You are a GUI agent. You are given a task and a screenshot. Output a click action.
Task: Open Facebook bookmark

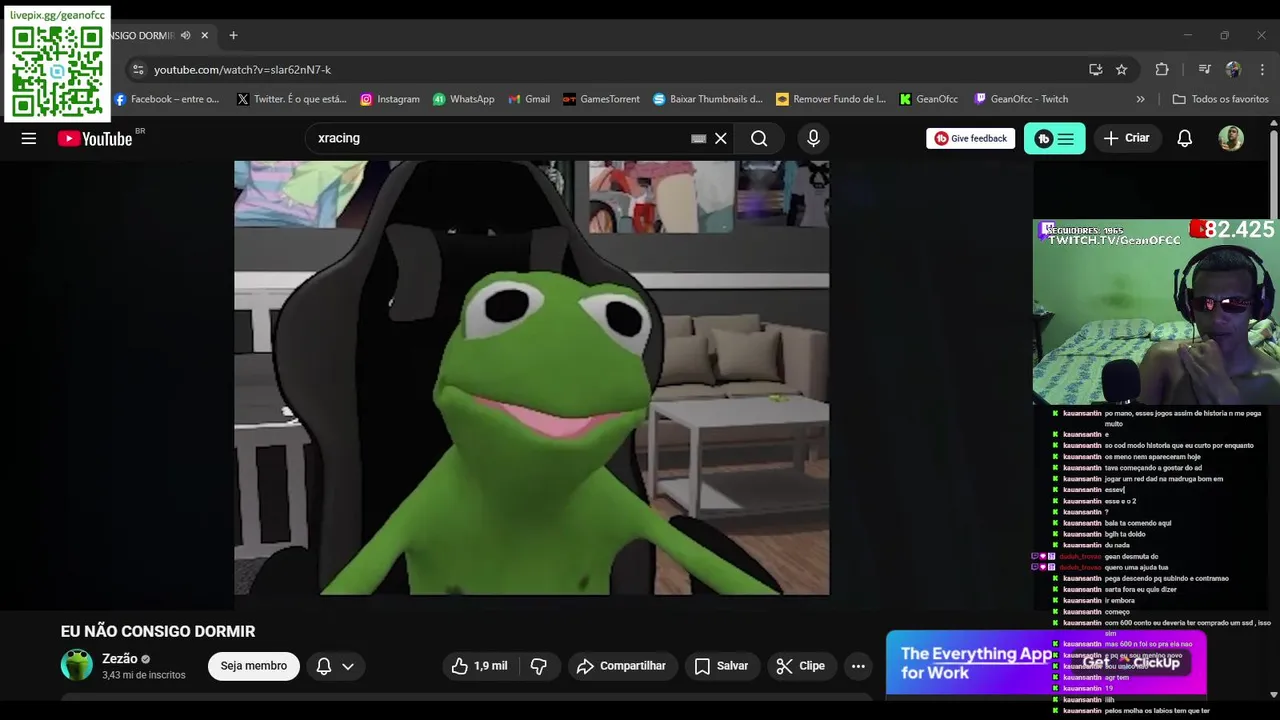click(x=166, y=99)
